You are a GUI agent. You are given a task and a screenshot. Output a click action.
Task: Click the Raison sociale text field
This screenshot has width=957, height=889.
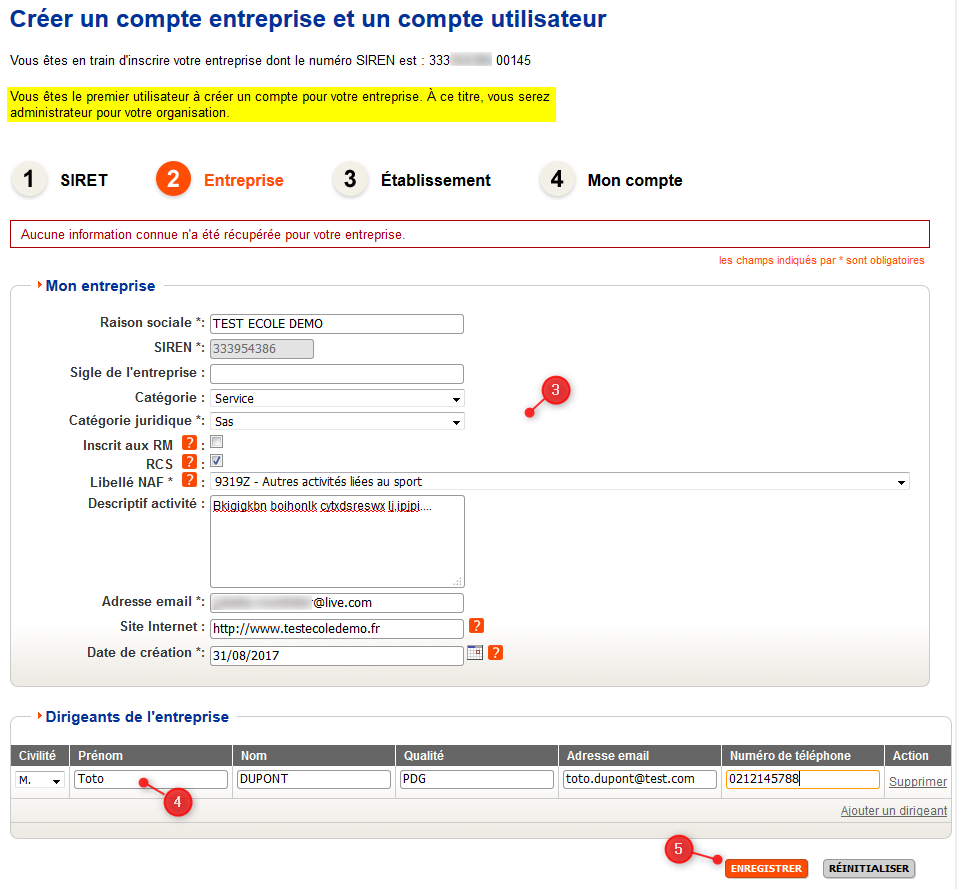337,323
